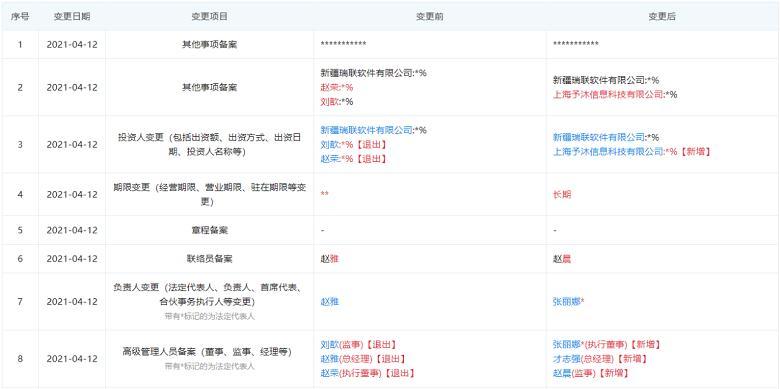Open 刘歆 investor link marked 退出 in row 3
This screenshot has width=780, height=389.
coord(329,145)
